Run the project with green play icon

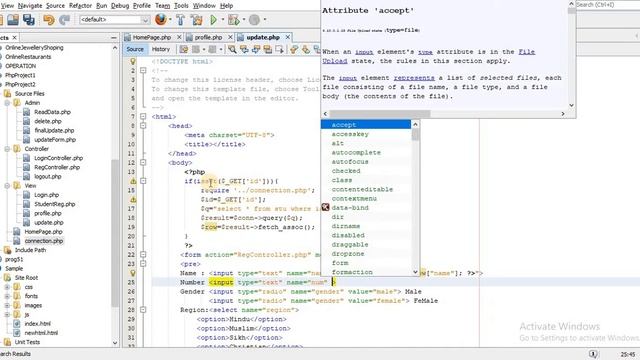[x=213, y=19]
